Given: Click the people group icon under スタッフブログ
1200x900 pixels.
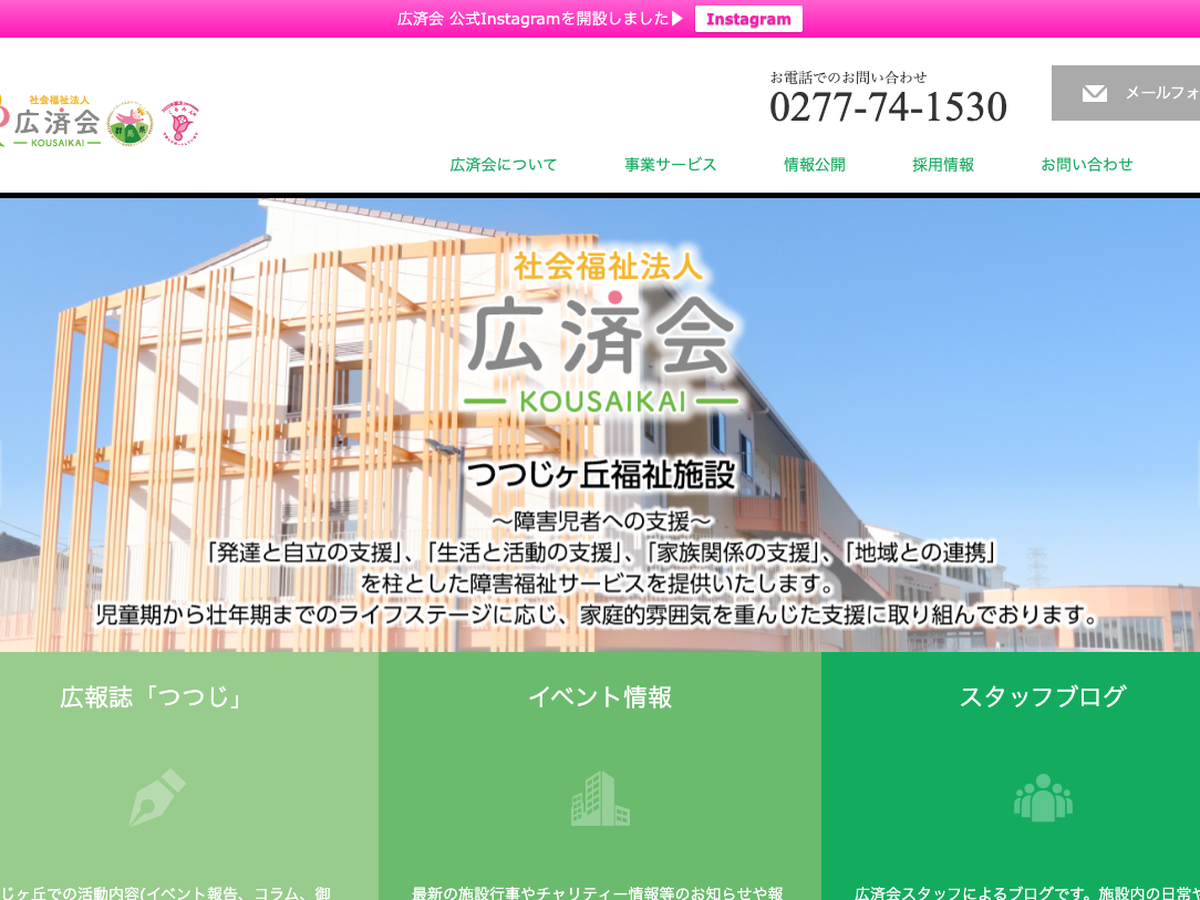Looking at the screenshot, I should [x=1042, y=798].
